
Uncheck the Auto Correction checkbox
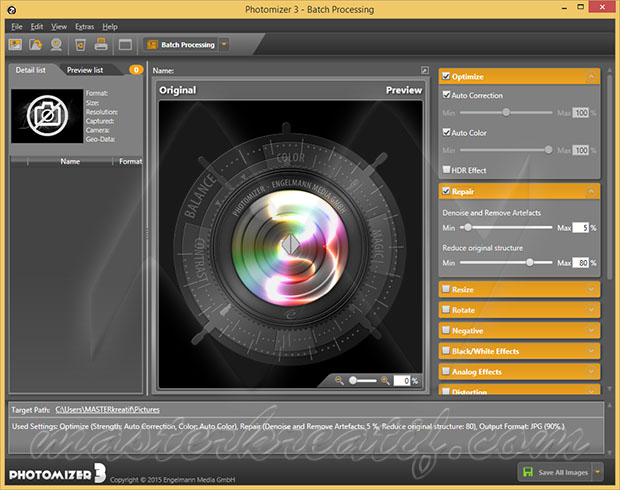pos(446,95)
